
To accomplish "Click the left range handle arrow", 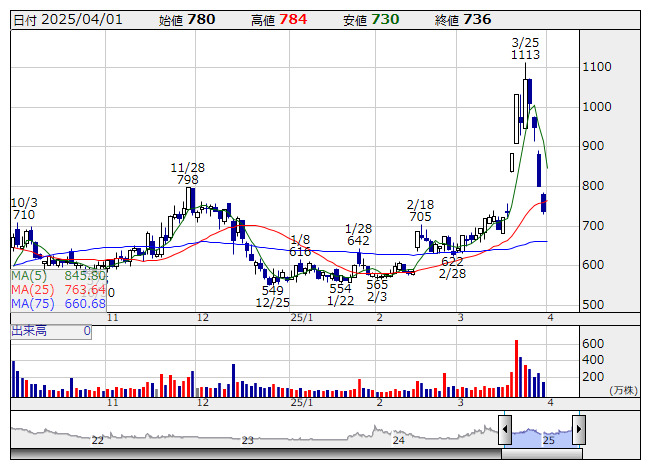I will pos(505,432).
